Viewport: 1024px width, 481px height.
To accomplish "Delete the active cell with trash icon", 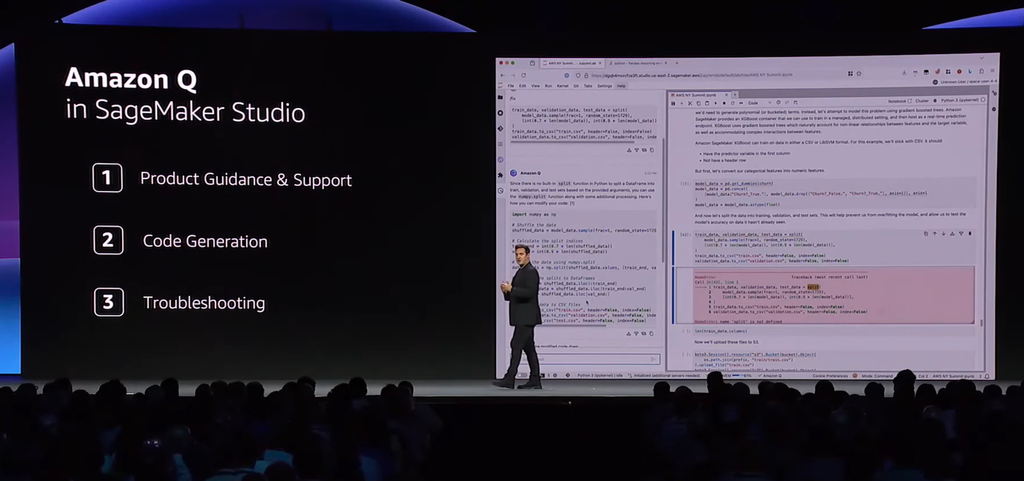I will pos(970,234).
